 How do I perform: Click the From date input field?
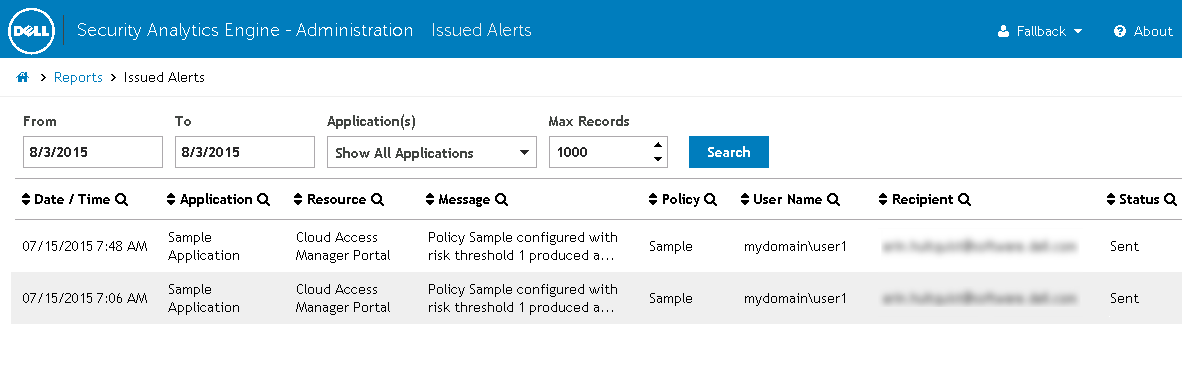[93, 152]
